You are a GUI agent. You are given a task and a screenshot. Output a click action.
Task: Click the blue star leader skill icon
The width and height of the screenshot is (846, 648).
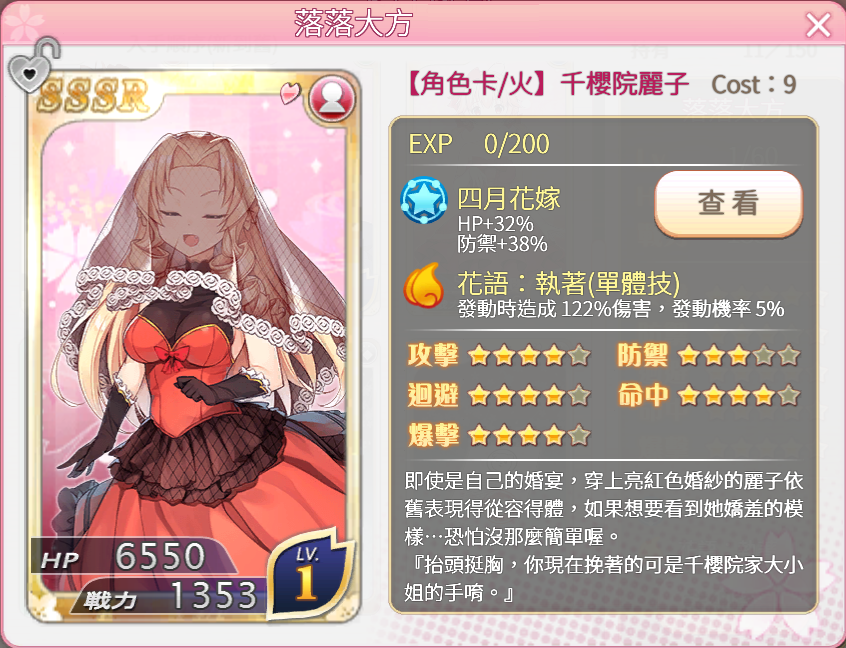point(424,201)
